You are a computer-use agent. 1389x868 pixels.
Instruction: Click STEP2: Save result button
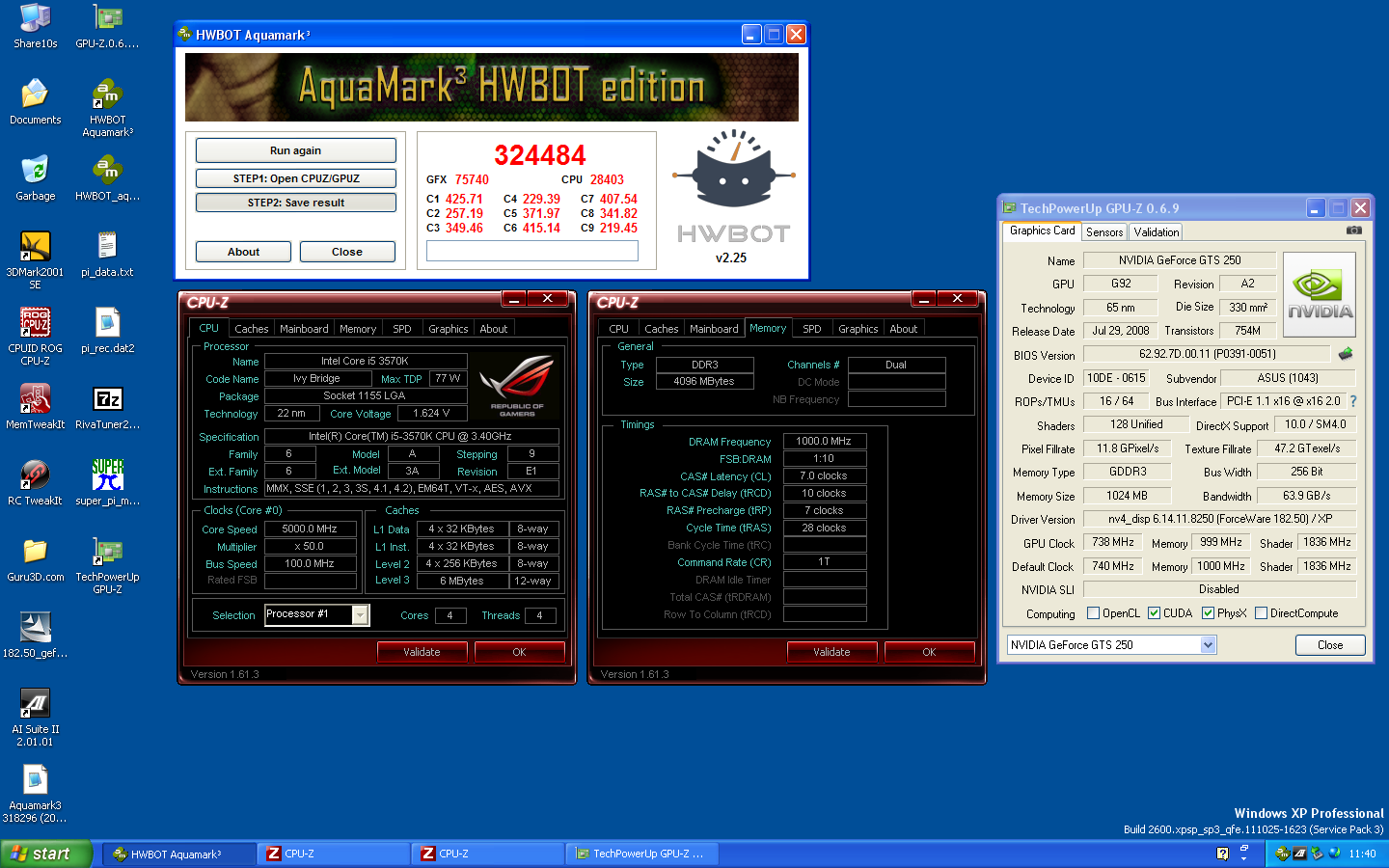tap(295, 203)
